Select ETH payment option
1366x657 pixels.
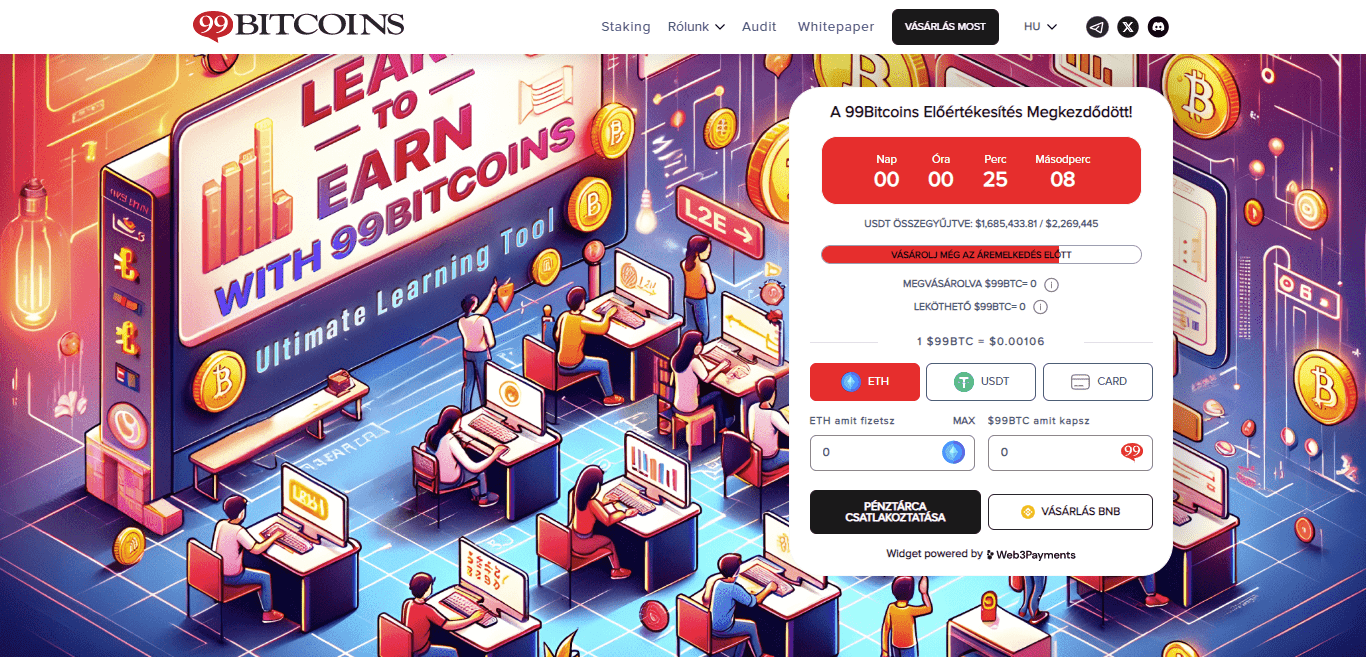pos(864,381)
